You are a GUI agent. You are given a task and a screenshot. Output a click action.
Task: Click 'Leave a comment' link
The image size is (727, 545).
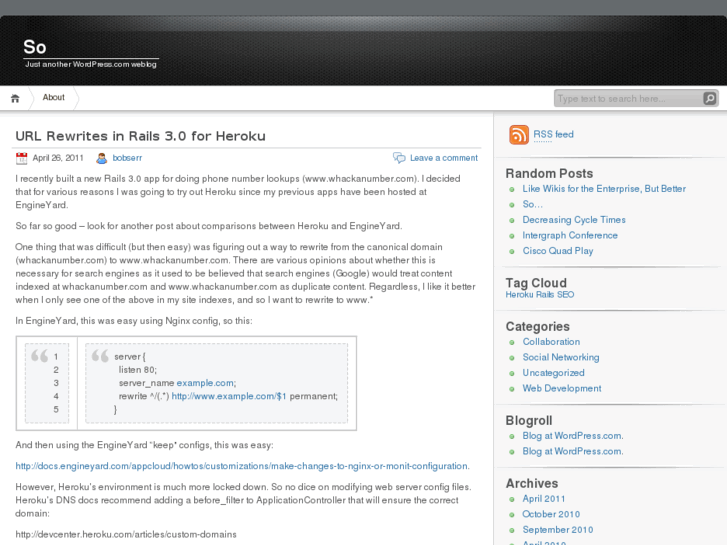point(444,158)
